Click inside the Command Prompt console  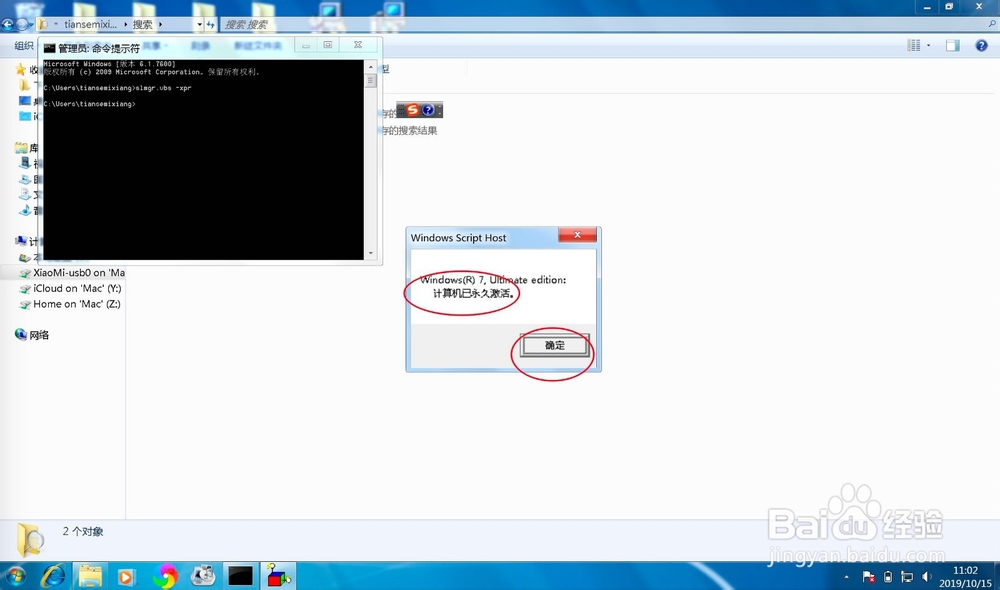(x=203, y=159)
